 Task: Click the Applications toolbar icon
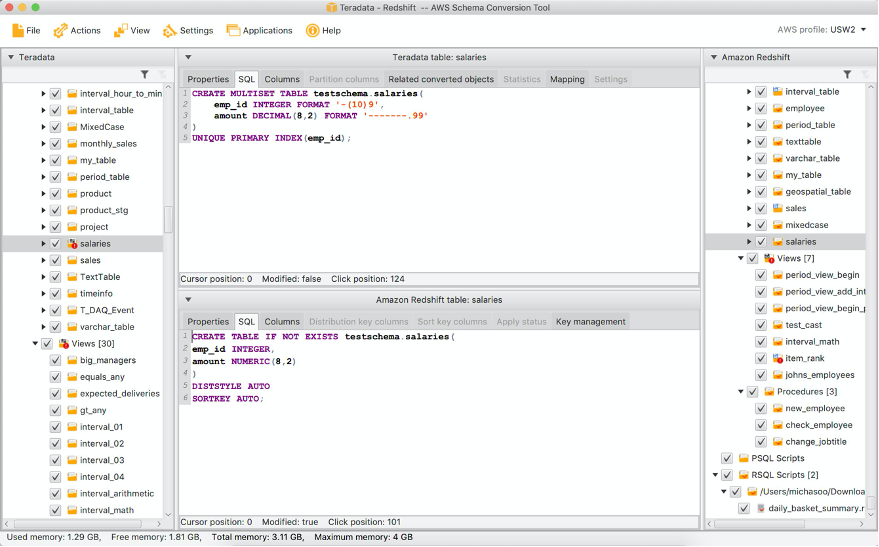(x=233, y=30)
